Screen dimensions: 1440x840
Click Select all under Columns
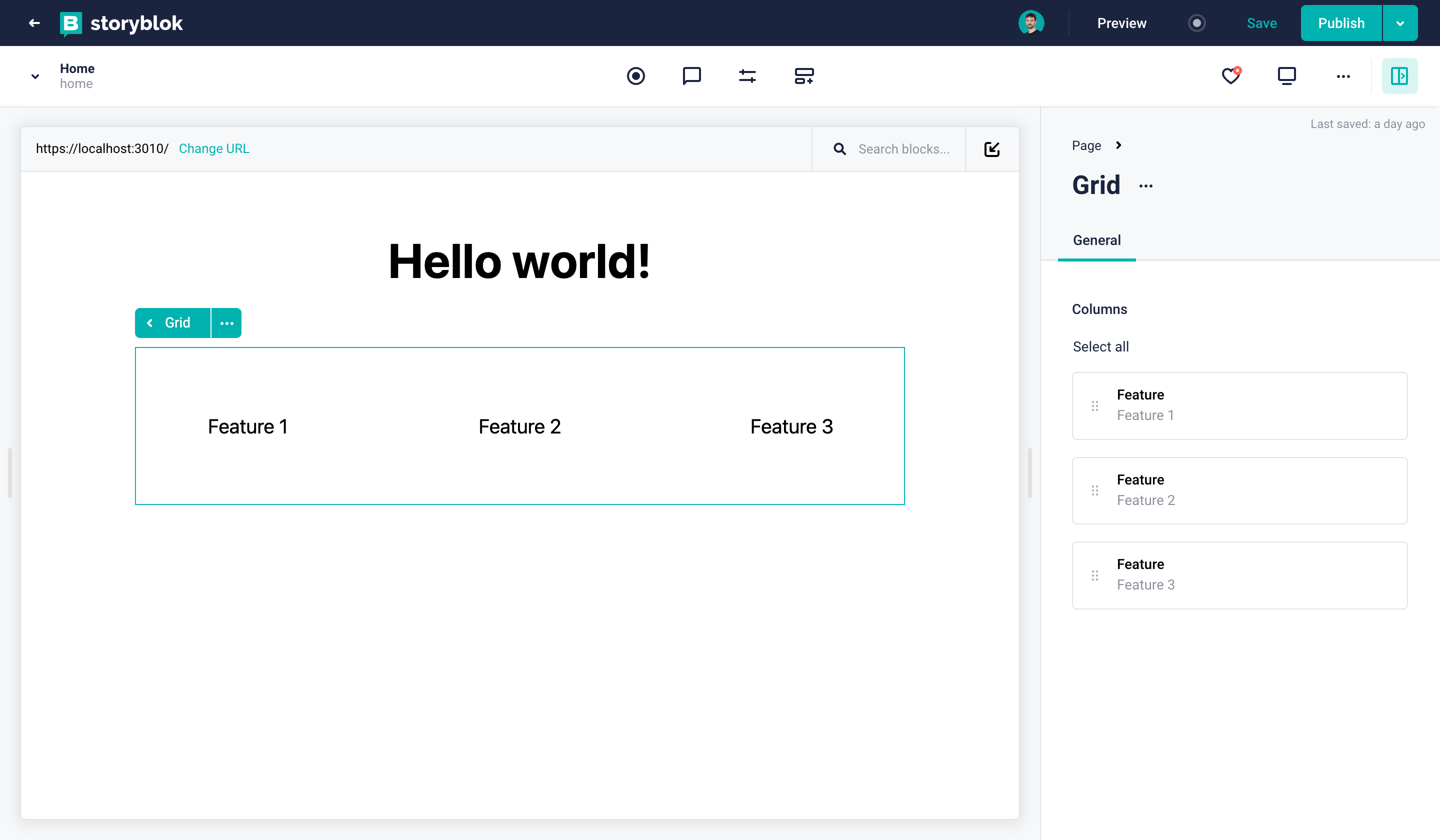(x=1100, y=346)
